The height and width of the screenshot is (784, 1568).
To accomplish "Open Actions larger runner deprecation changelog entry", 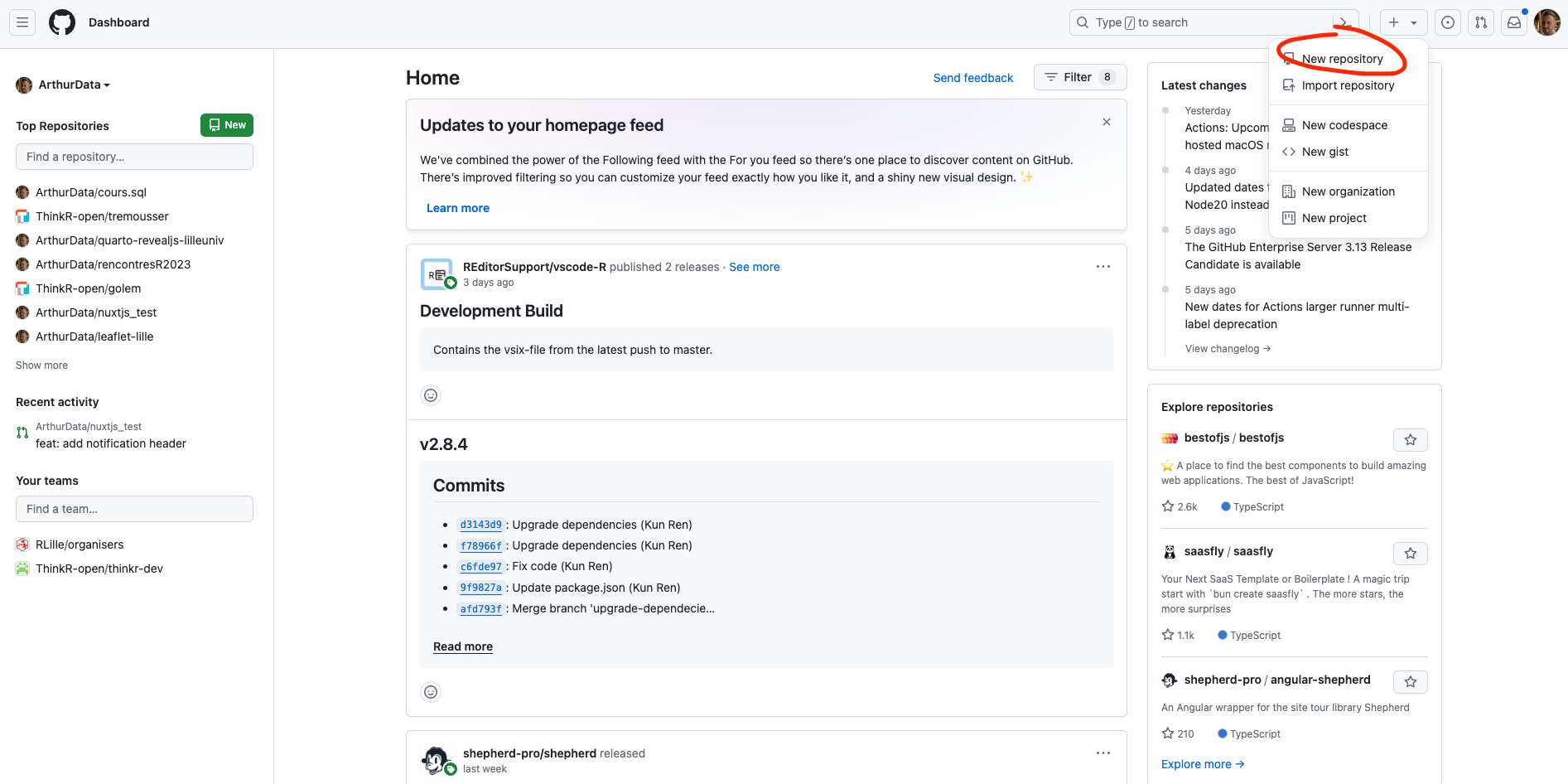I will (1297, 316).
